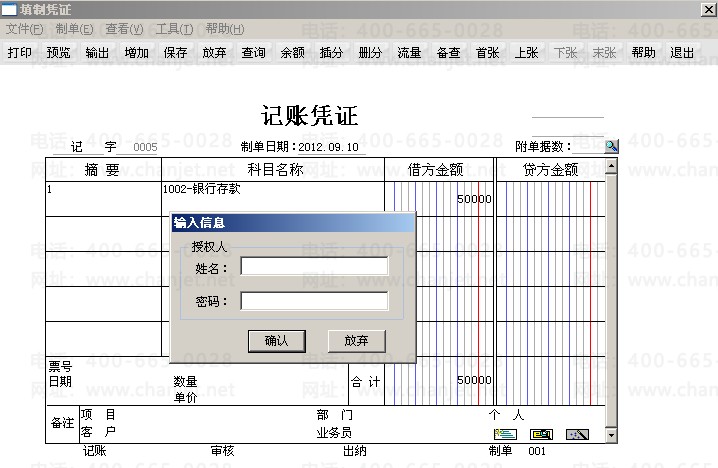718x468 pixels.
Task: Close the 填制凭证 window
Action: click(708, 9)
